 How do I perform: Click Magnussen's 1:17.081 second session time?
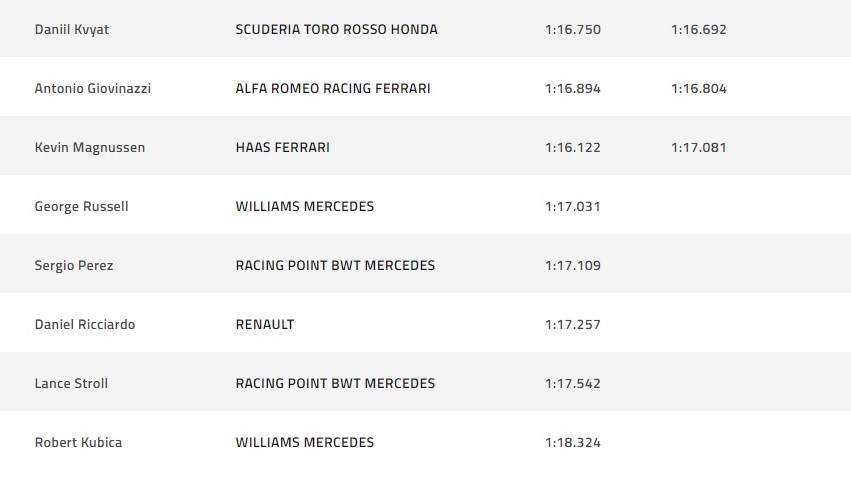pos(699,147)
